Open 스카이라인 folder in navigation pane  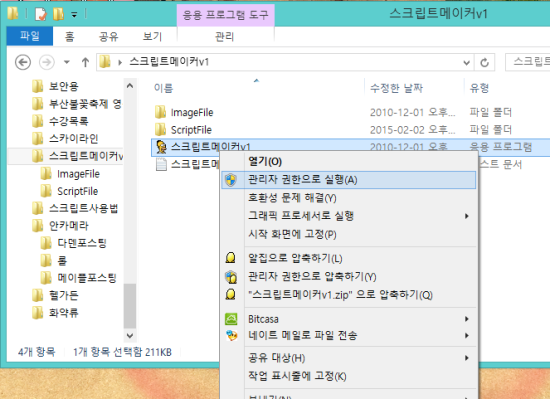73,139
